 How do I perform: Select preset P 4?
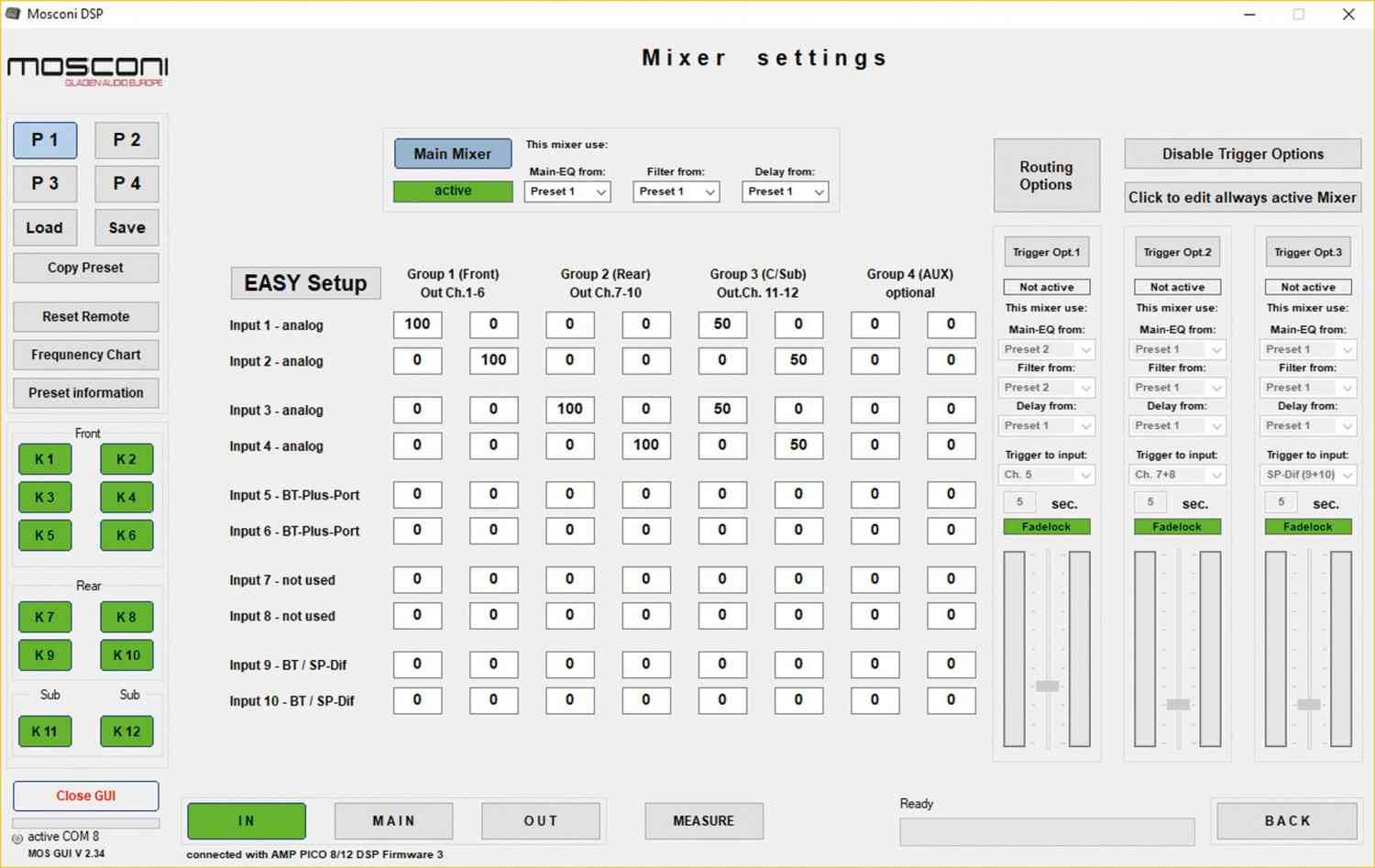click(x=126, y=183)
